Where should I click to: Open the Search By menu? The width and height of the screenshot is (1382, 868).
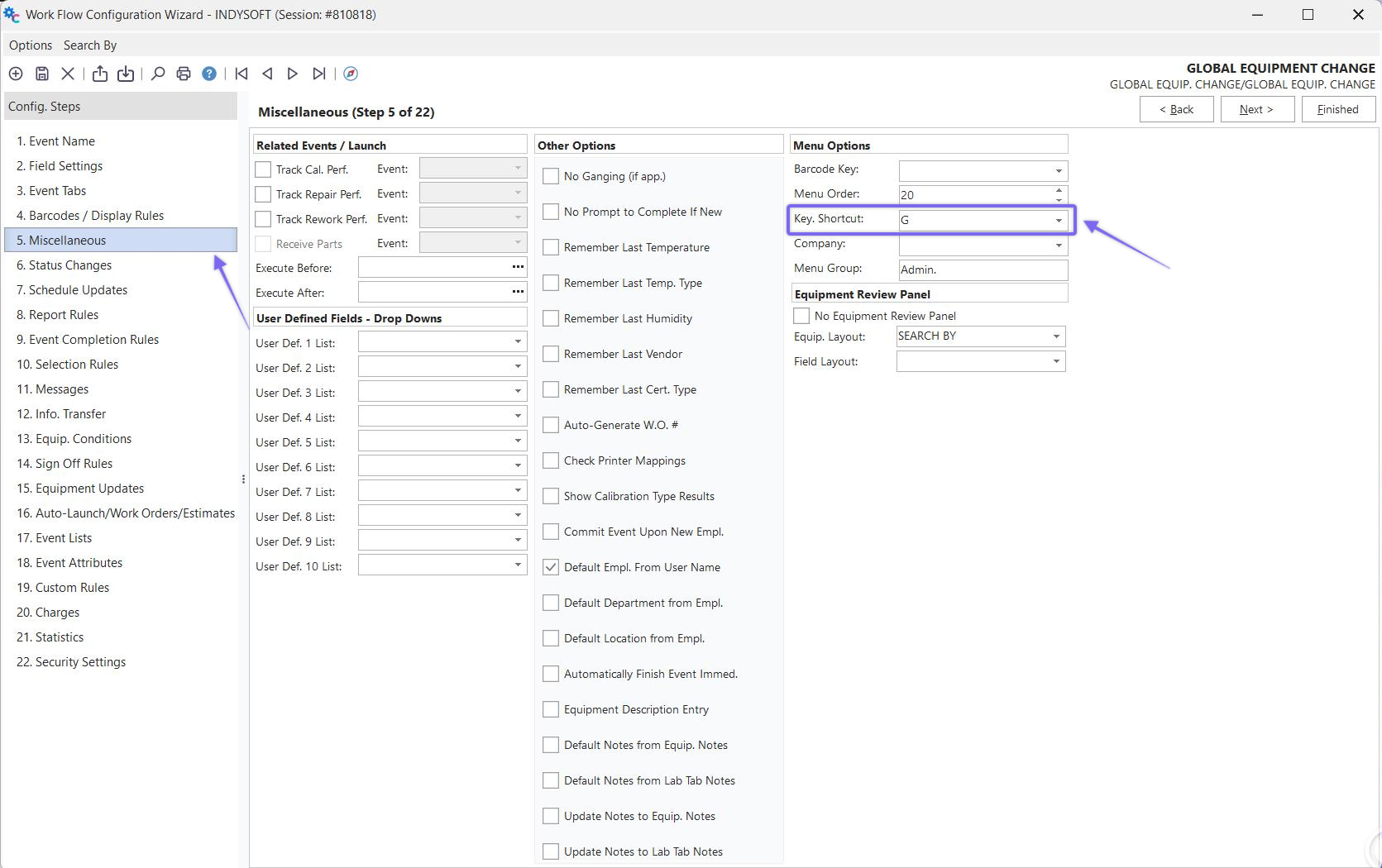(90, 45)
